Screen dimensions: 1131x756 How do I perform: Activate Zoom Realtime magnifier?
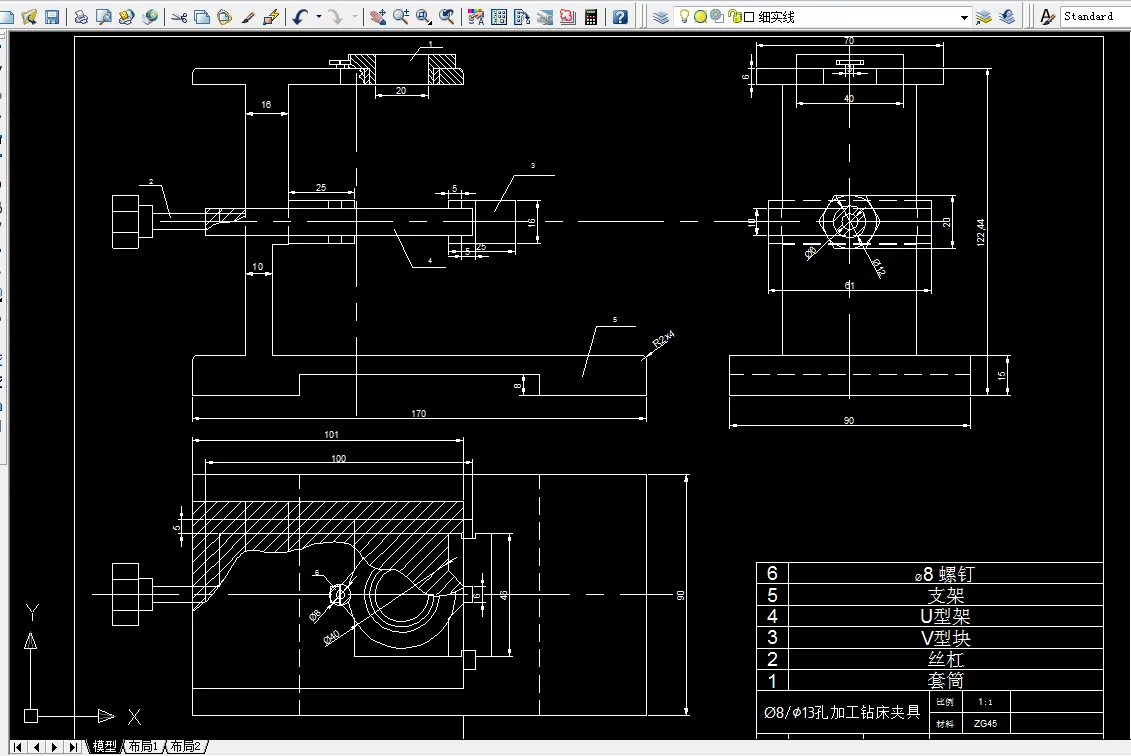click(400, 17)
